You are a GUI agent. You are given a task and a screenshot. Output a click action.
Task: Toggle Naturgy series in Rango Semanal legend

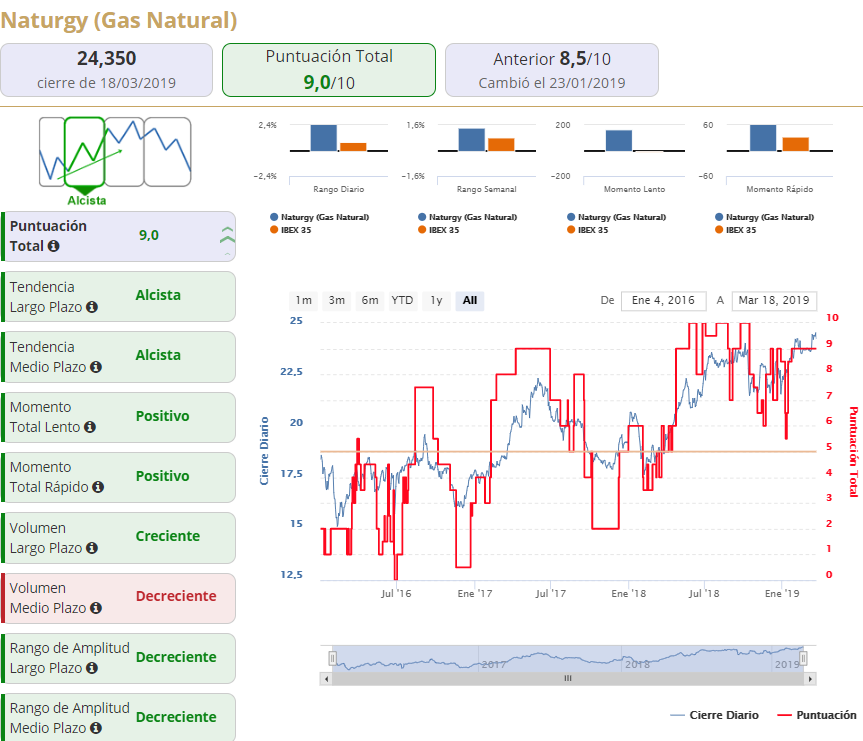(x=467, y=217)
